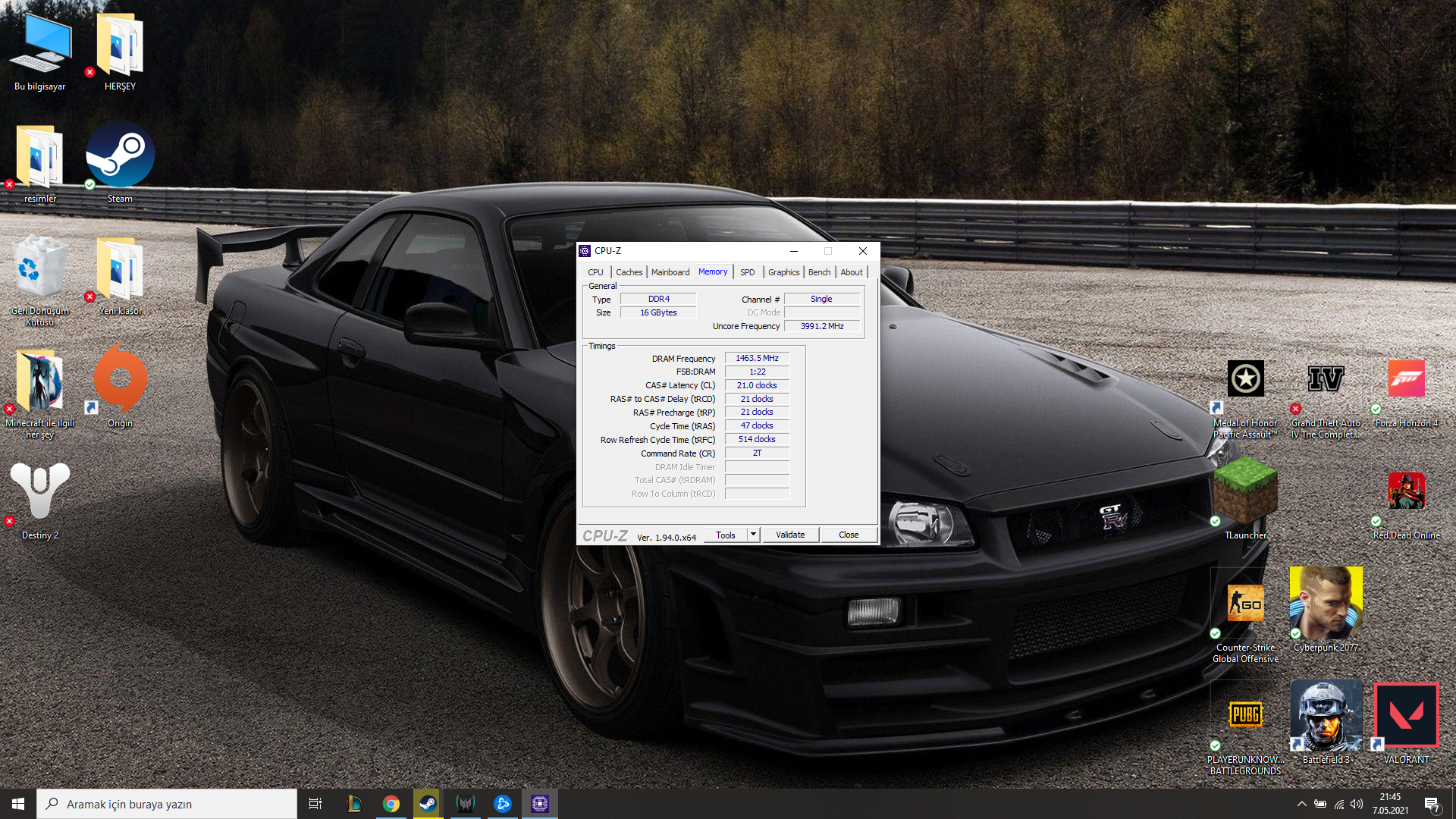Open the Windows Start menu
This screenshot has height=819, width=1456.
point(18,804)
